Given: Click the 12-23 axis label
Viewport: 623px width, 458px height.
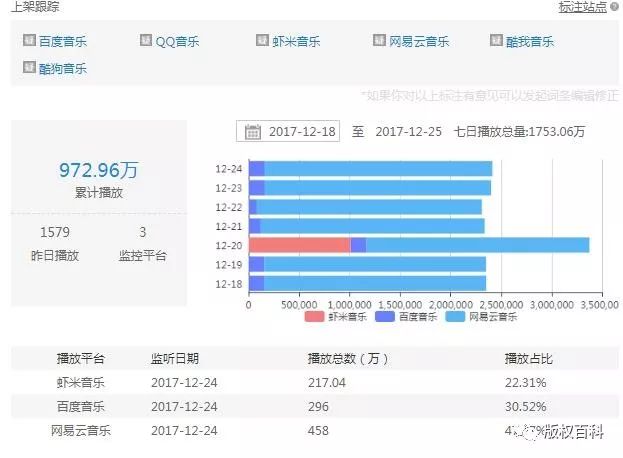Looking at the screenshot, I should pos(228,188).
